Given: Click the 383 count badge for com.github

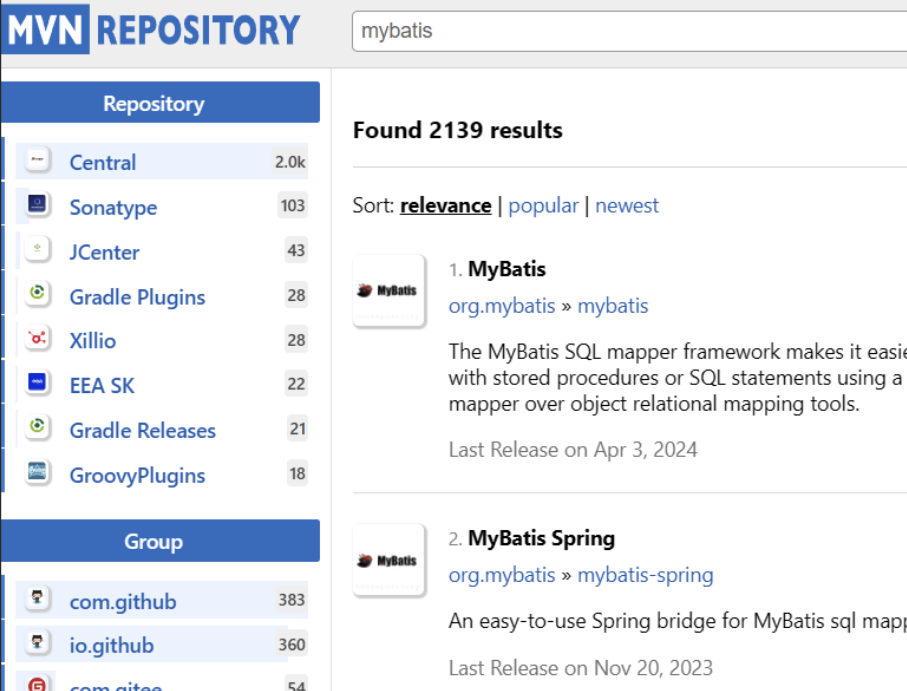Looking at the screenshot, I should pyautogui.click(x=292, y=600).
